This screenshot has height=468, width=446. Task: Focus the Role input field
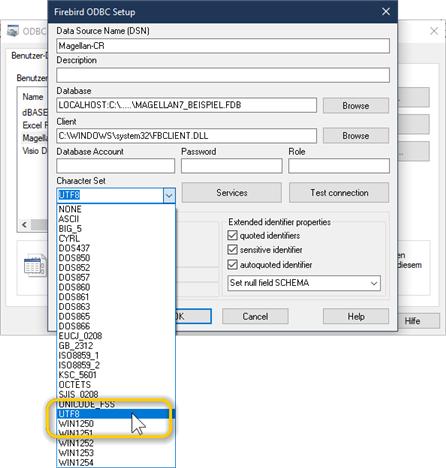click(339, 166)
